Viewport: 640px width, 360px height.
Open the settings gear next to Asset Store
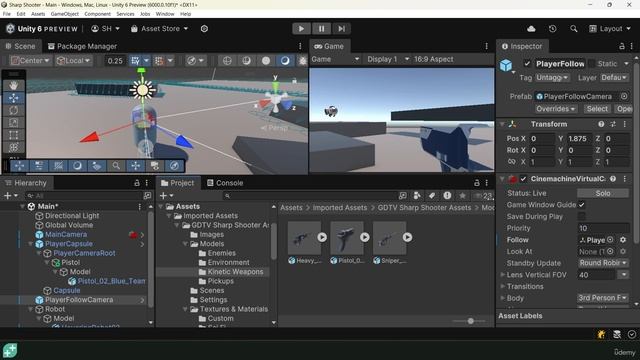tap(204, 29)
